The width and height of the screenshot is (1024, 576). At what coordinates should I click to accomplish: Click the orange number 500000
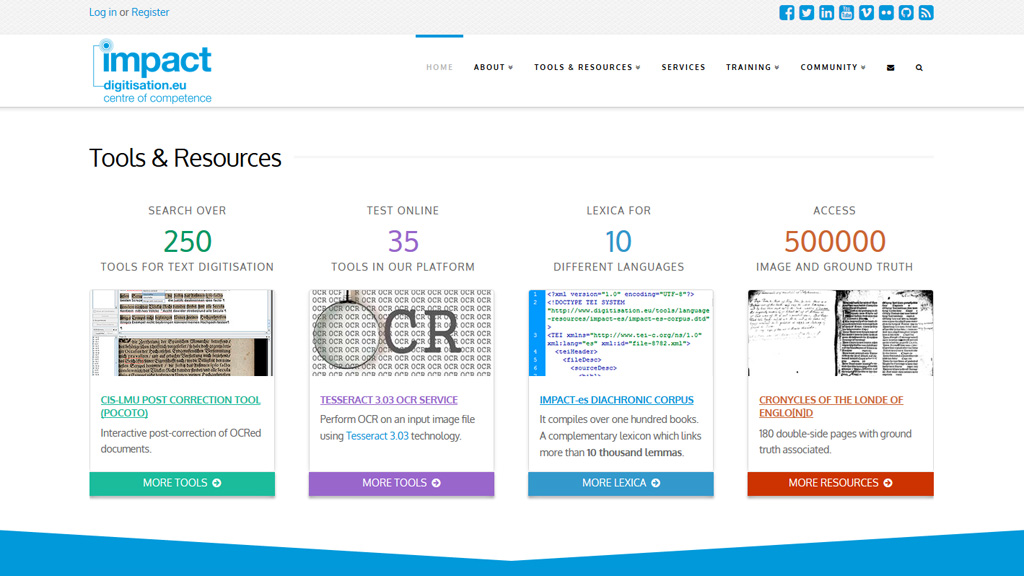tap(835, 242)
